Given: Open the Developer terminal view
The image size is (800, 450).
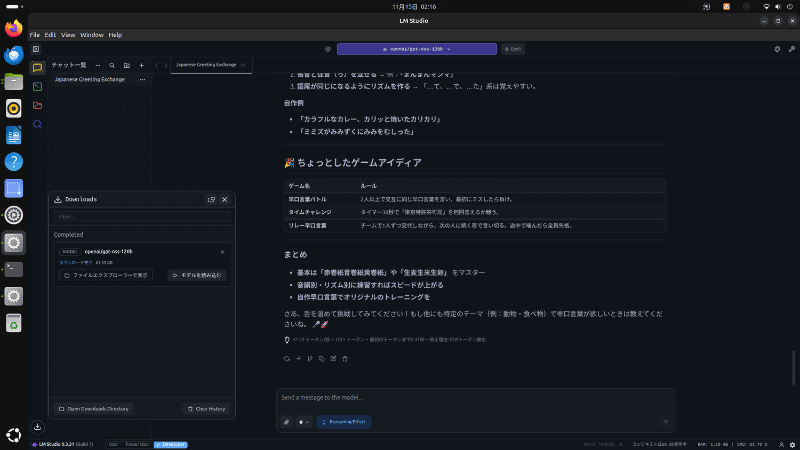Looking at the screenshot, I should point(37,87).
